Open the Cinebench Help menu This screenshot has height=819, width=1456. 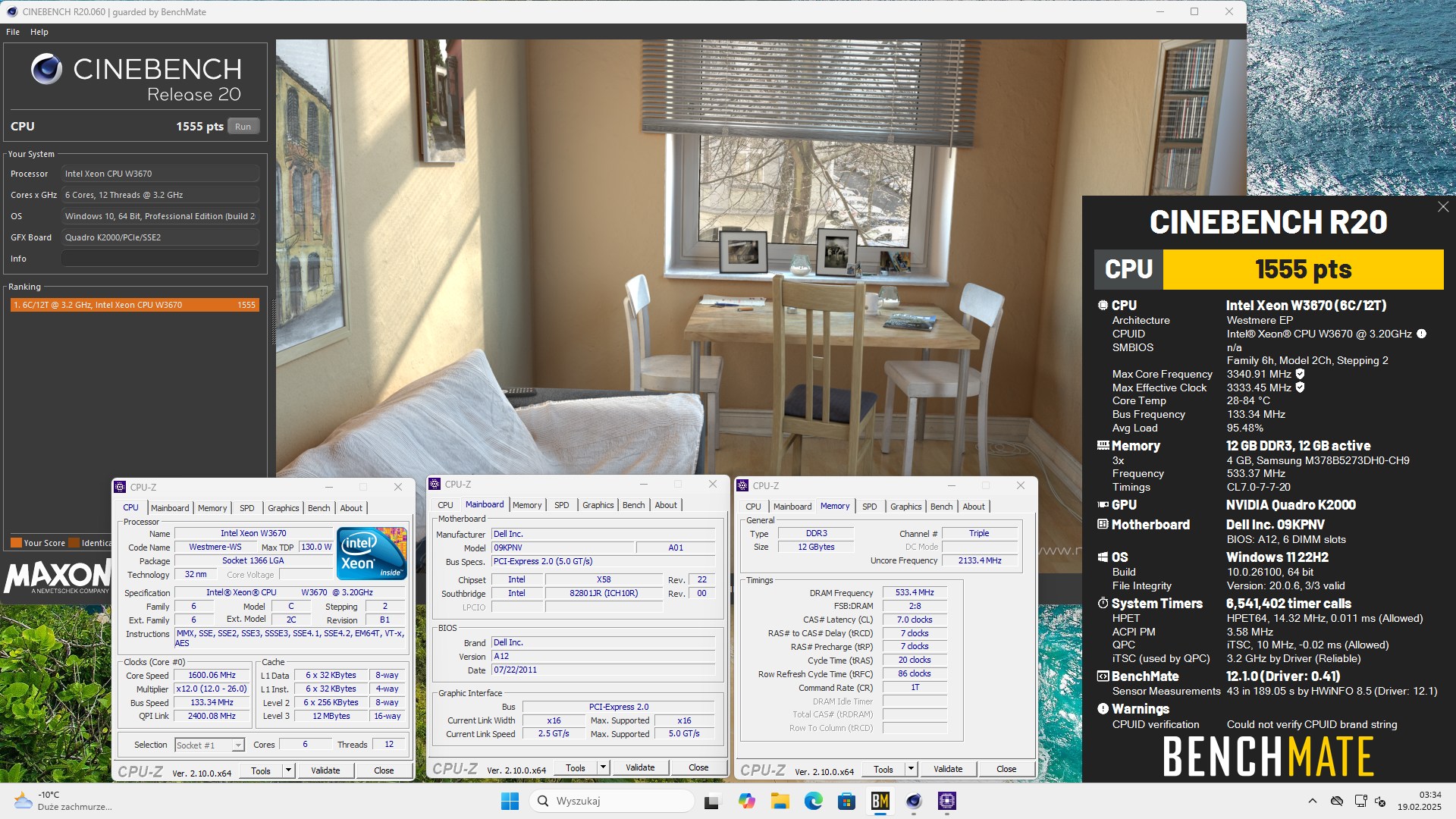pyautogui.click(x=39, y=32)
